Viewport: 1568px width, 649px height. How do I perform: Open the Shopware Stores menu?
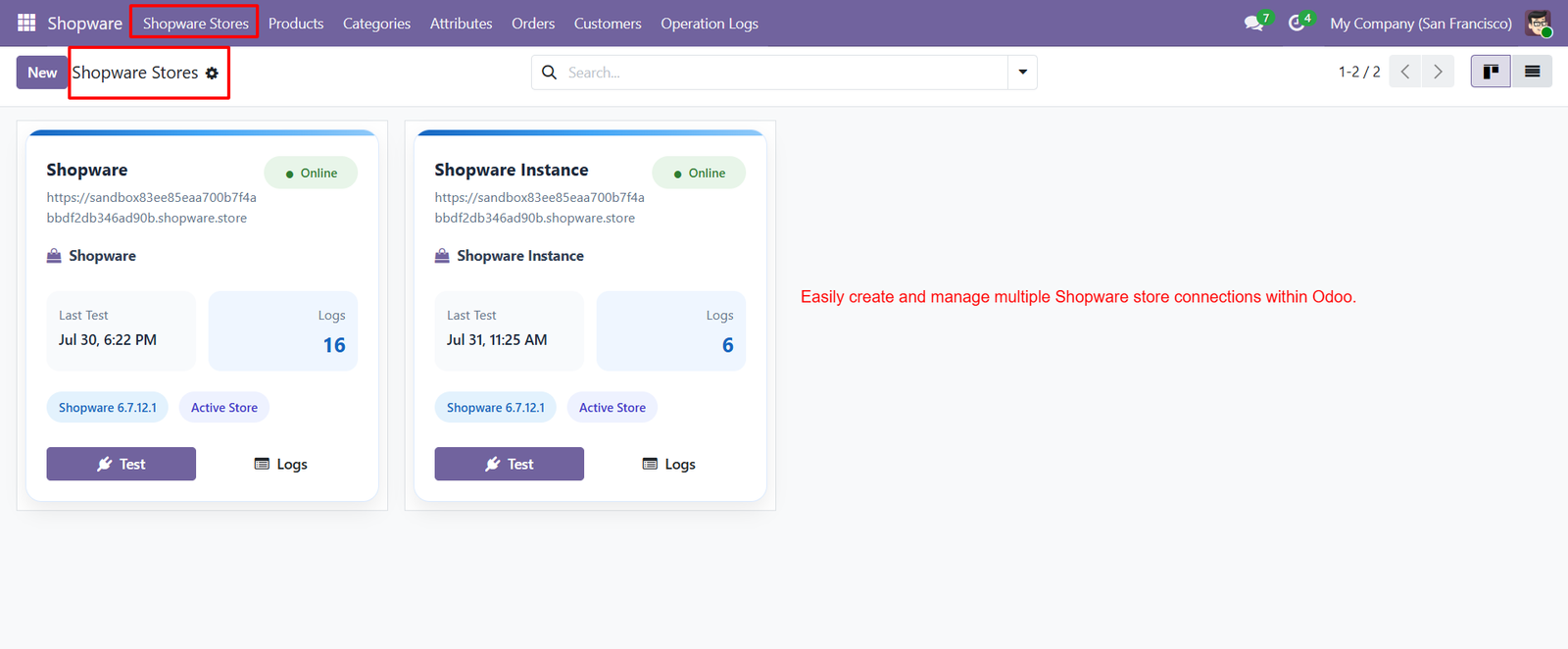tap(195, 24)
